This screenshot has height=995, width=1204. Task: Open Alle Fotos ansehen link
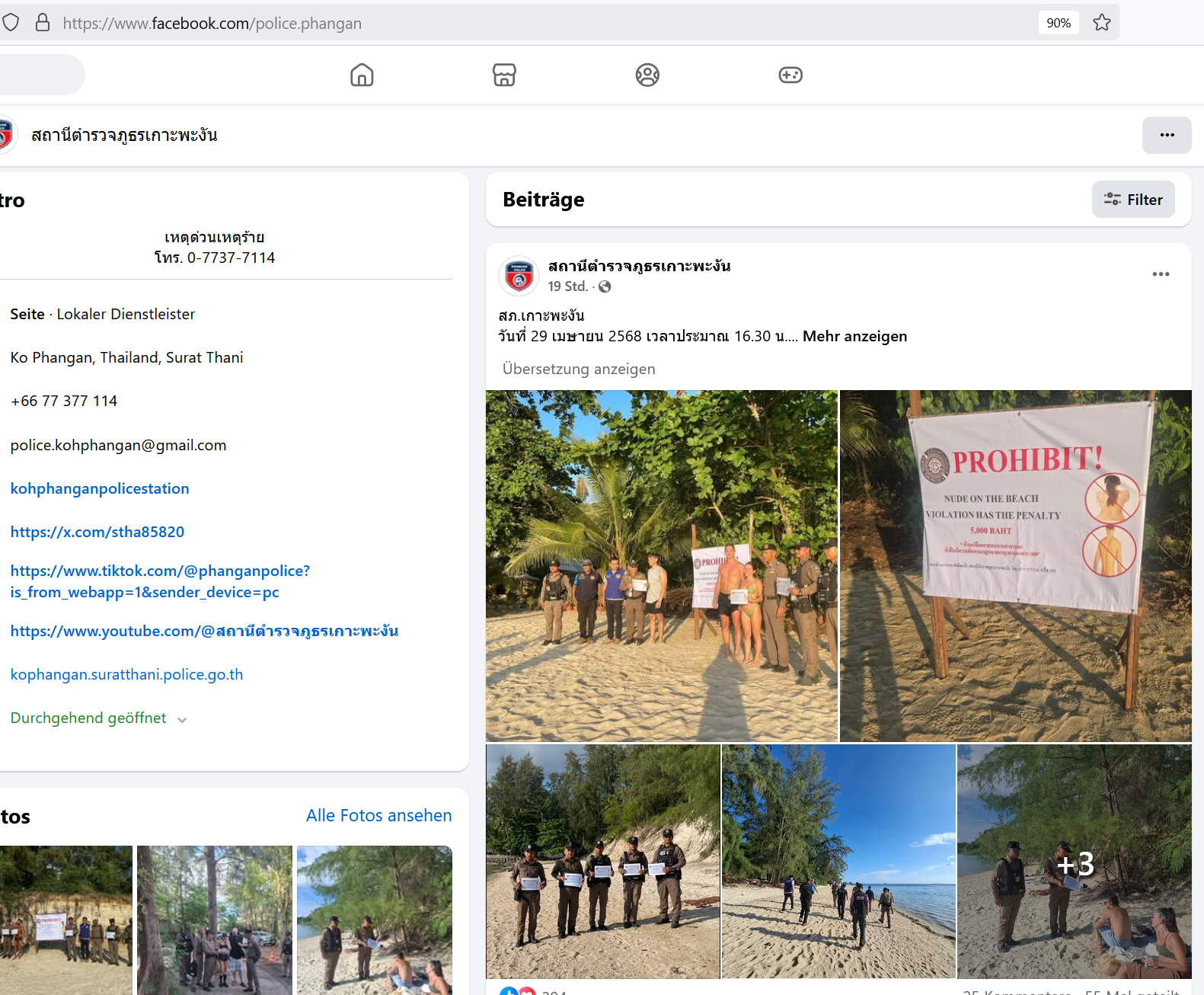point(378,815)
